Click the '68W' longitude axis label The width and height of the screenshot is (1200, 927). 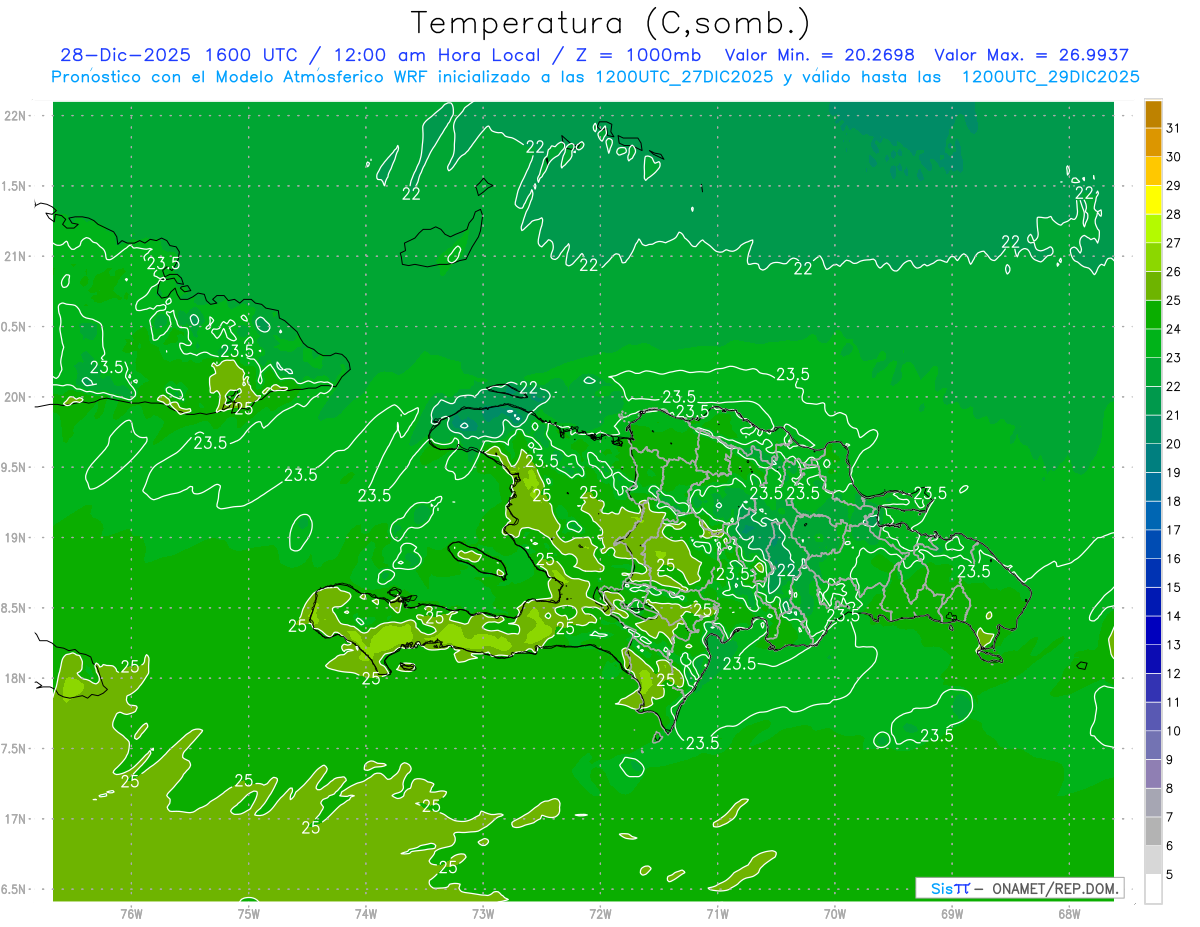pos(1069,913)
